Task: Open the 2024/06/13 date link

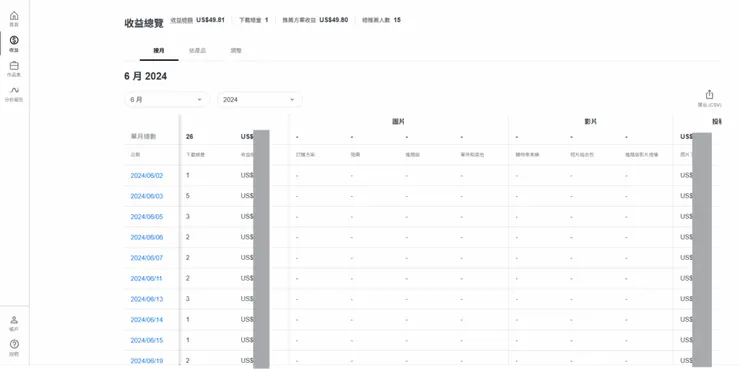Action: coord(147,299)
